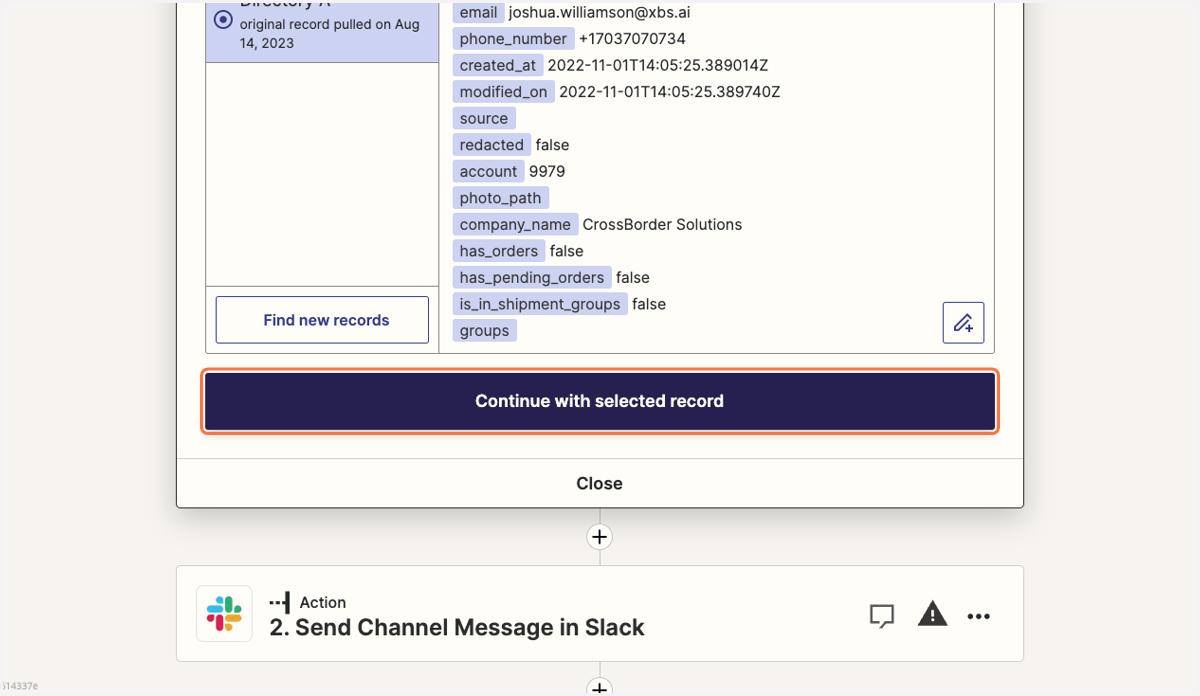Open the three-dot menu on Slack step
The image size is (1200, 696).
click(x=979, y=616)
